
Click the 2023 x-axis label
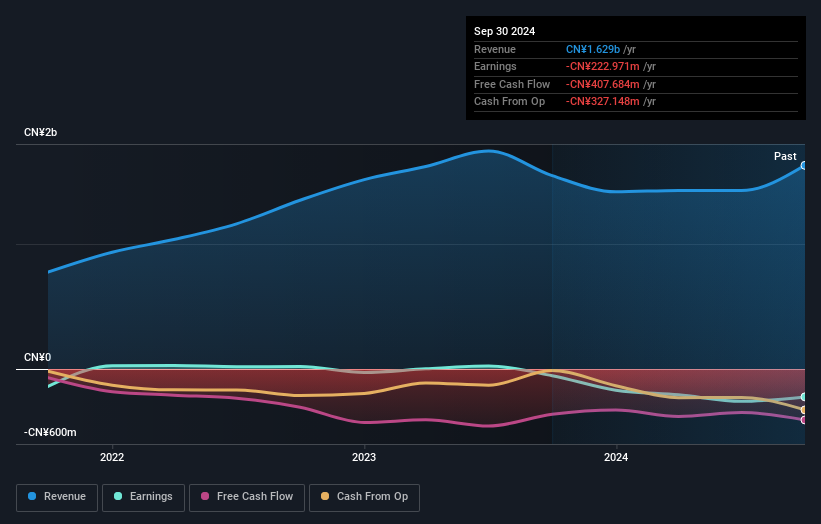coord(364,457)
